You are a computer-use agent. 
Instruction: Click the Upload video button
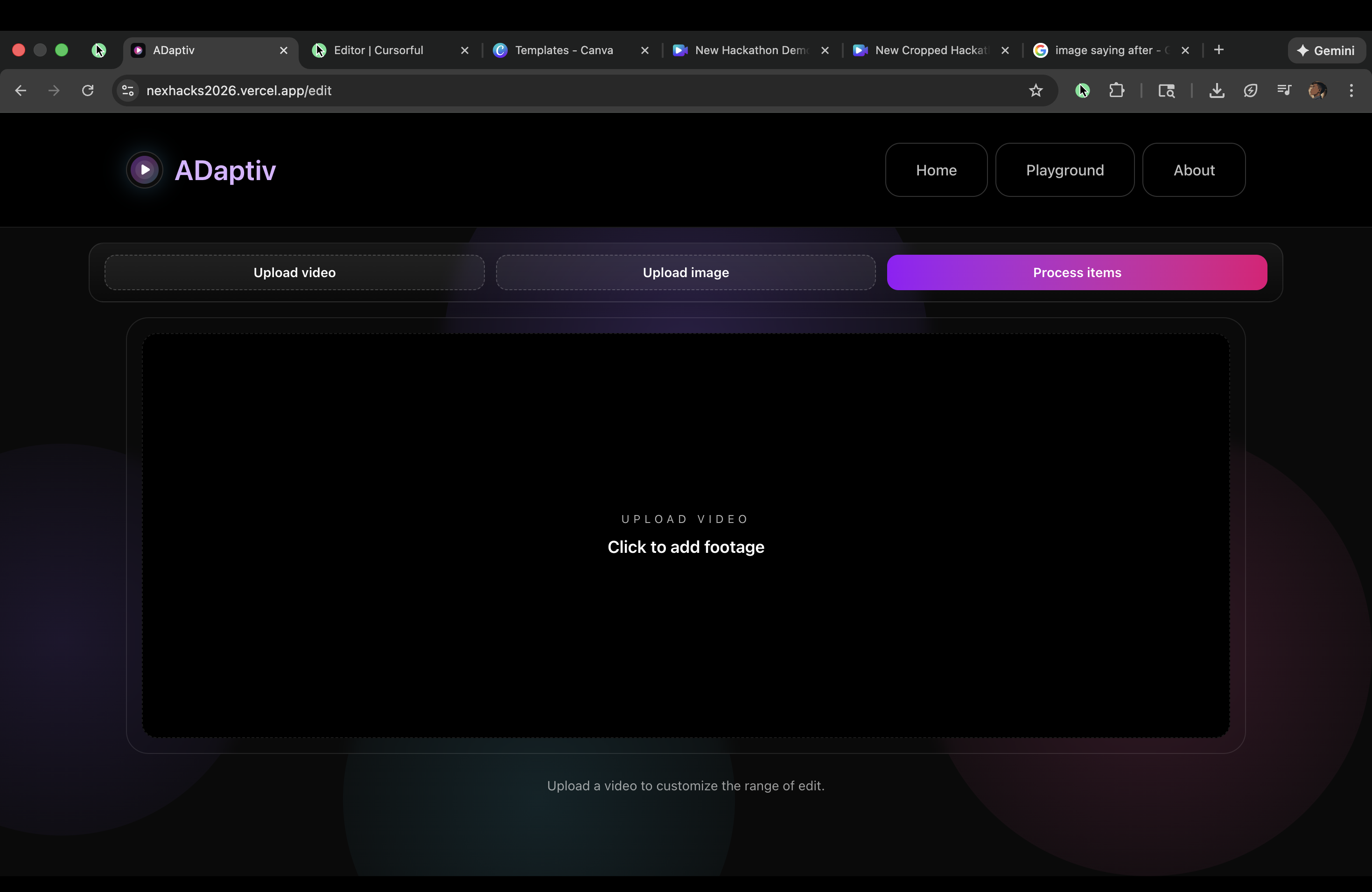point(294,272)
